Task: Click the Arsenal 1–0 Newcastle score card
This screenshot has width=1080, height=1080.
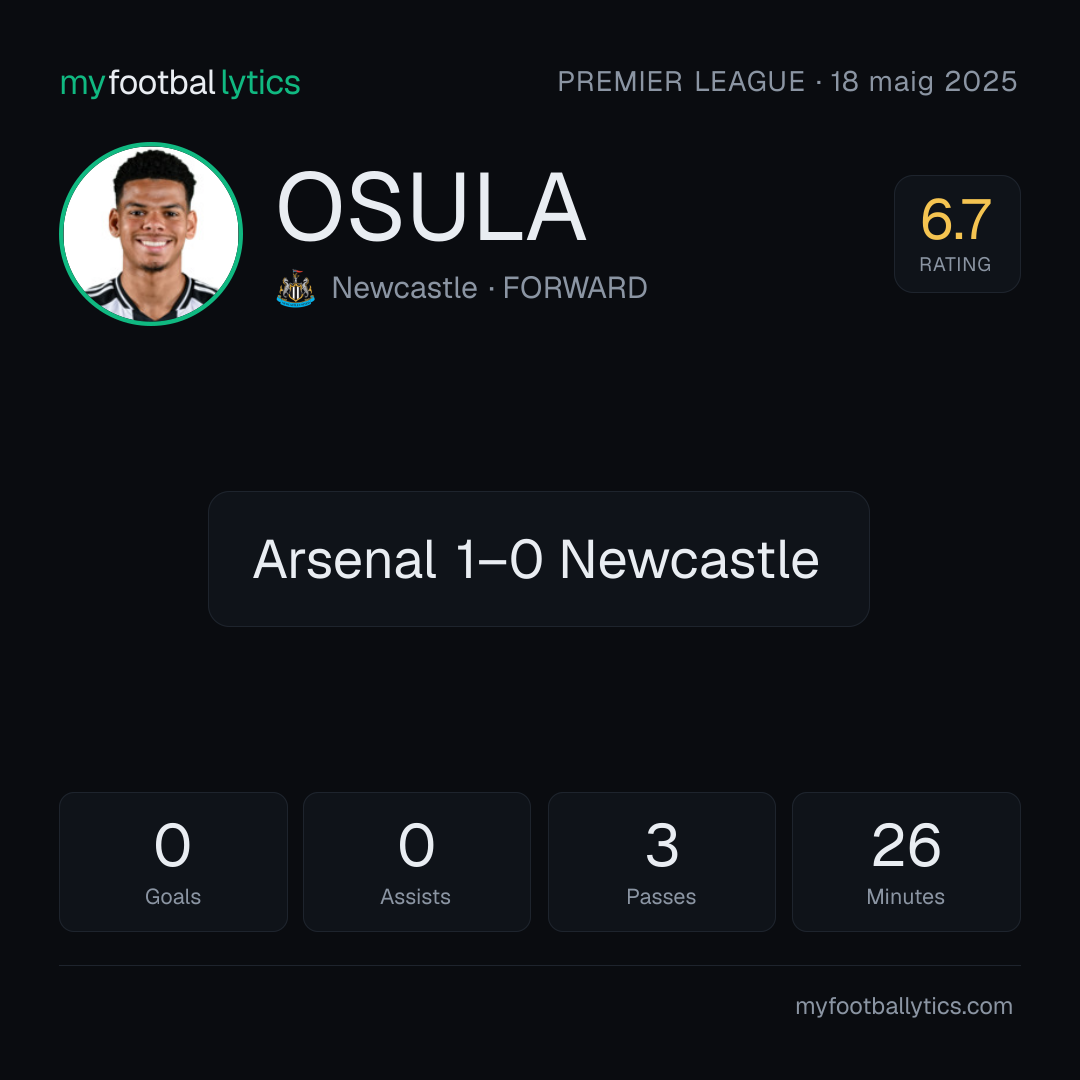Action: click(x=539, y=559)
